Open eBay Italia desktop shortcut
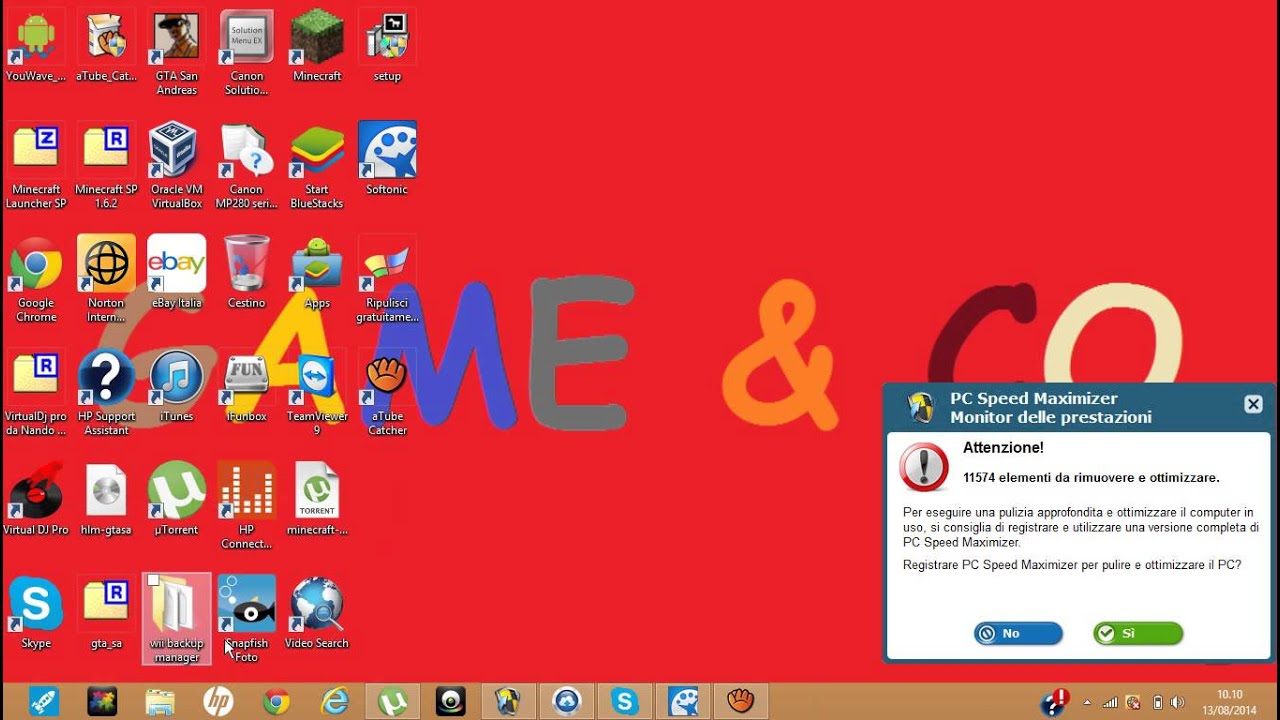Screen dimensions: 1280x720 (176, 274)
